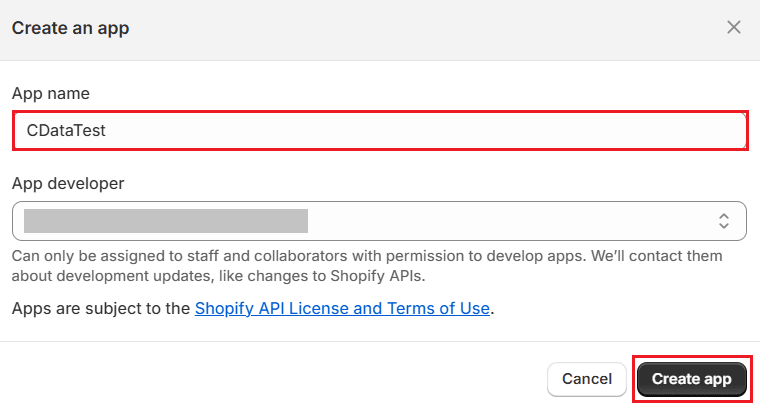Click the CDataTest text in name field

66,130
